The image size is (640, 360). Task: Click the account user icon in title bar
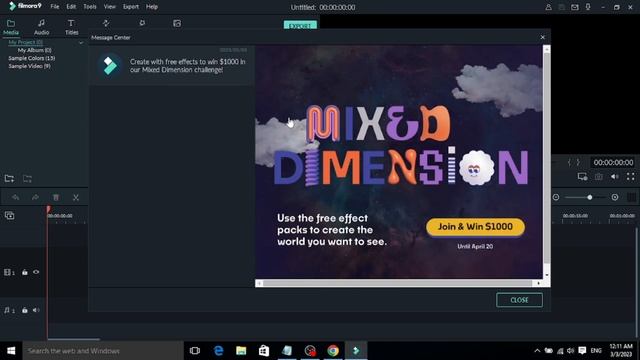(x=549, y=7)
